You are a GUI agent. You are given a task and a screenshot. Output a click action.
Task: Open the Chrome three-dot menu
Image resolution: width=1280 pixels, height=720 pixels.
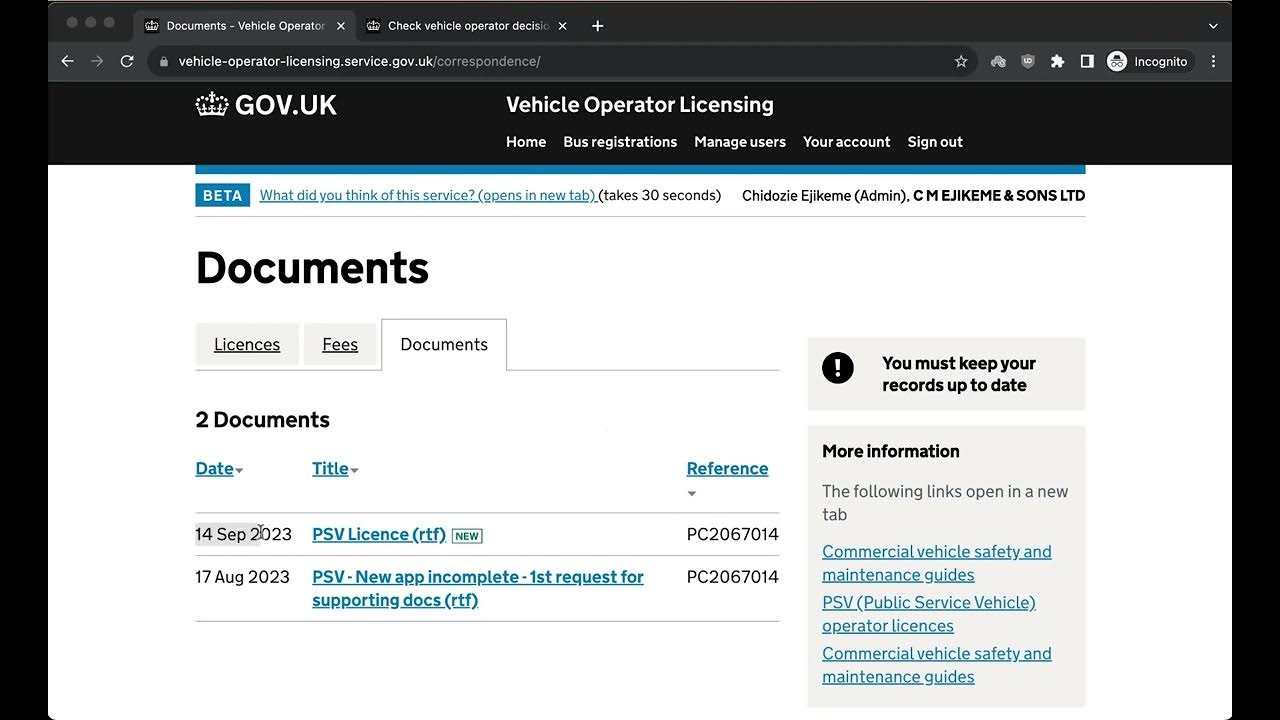pyautogui.click(x=1213, y=61)
